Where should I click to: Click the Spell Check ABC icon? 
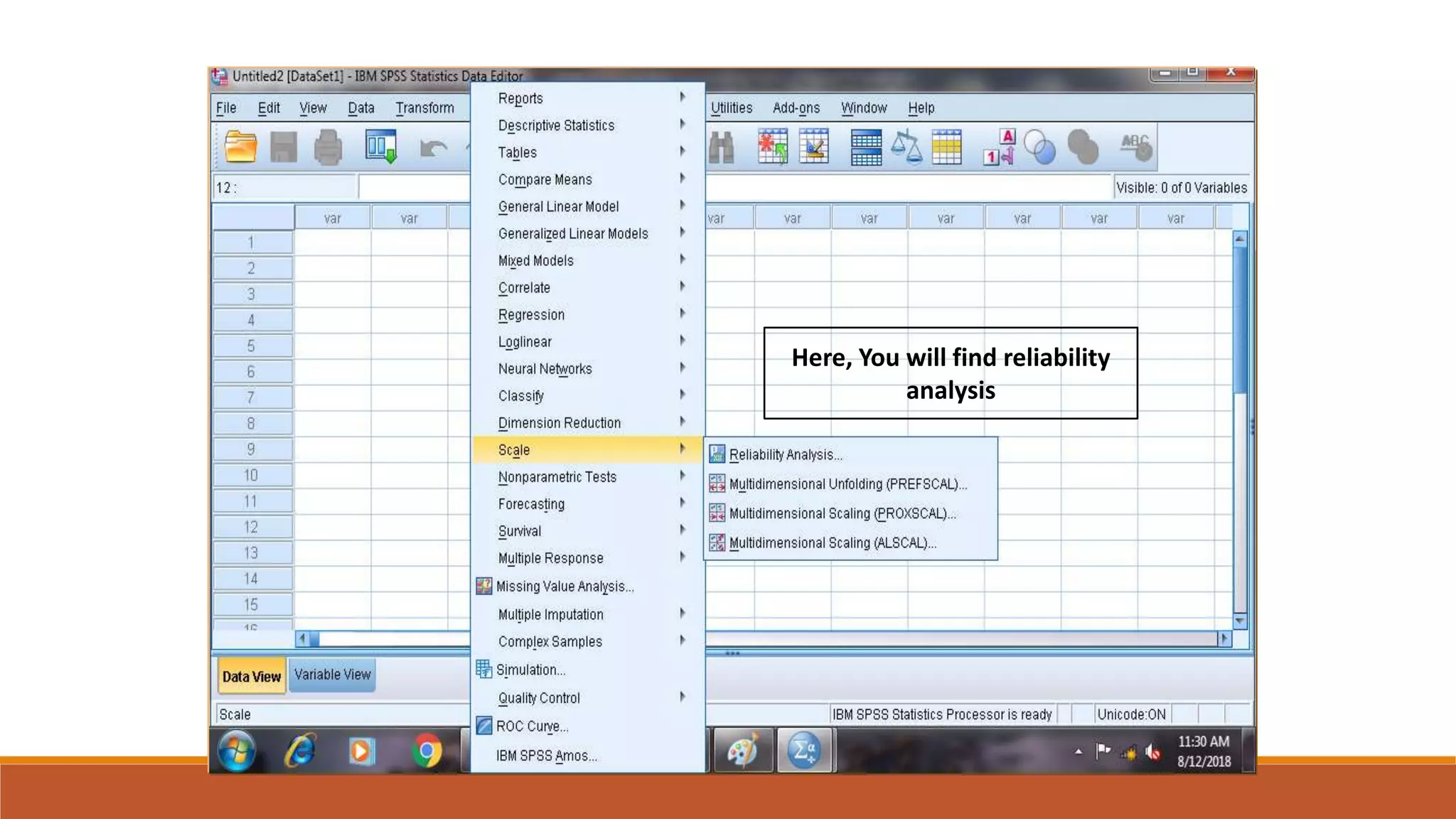[1135, 146]
